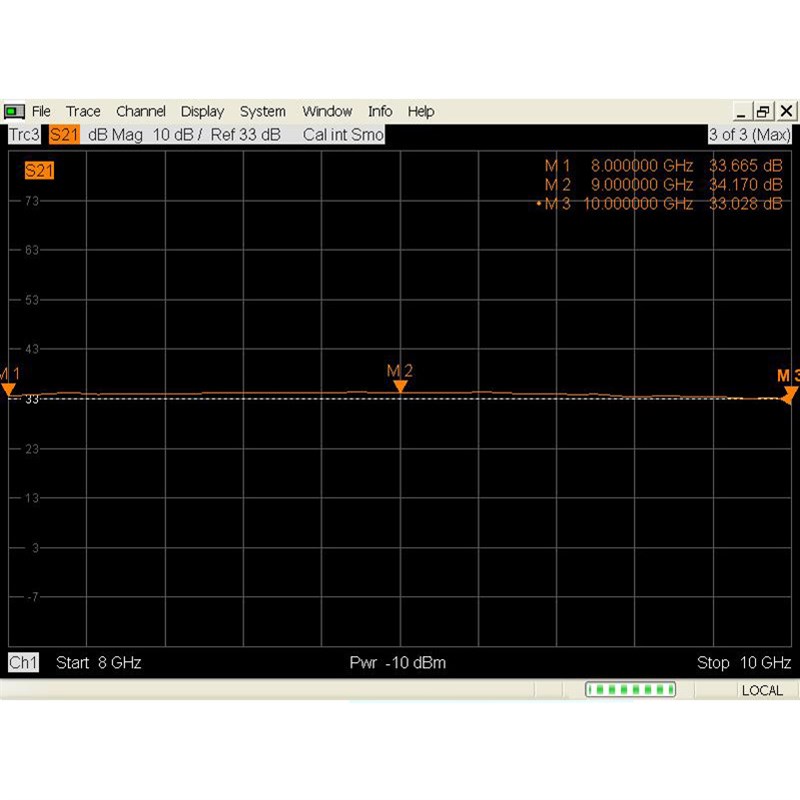
Task: Select marker M3 triangle at right edge
Action: (790, 394)
